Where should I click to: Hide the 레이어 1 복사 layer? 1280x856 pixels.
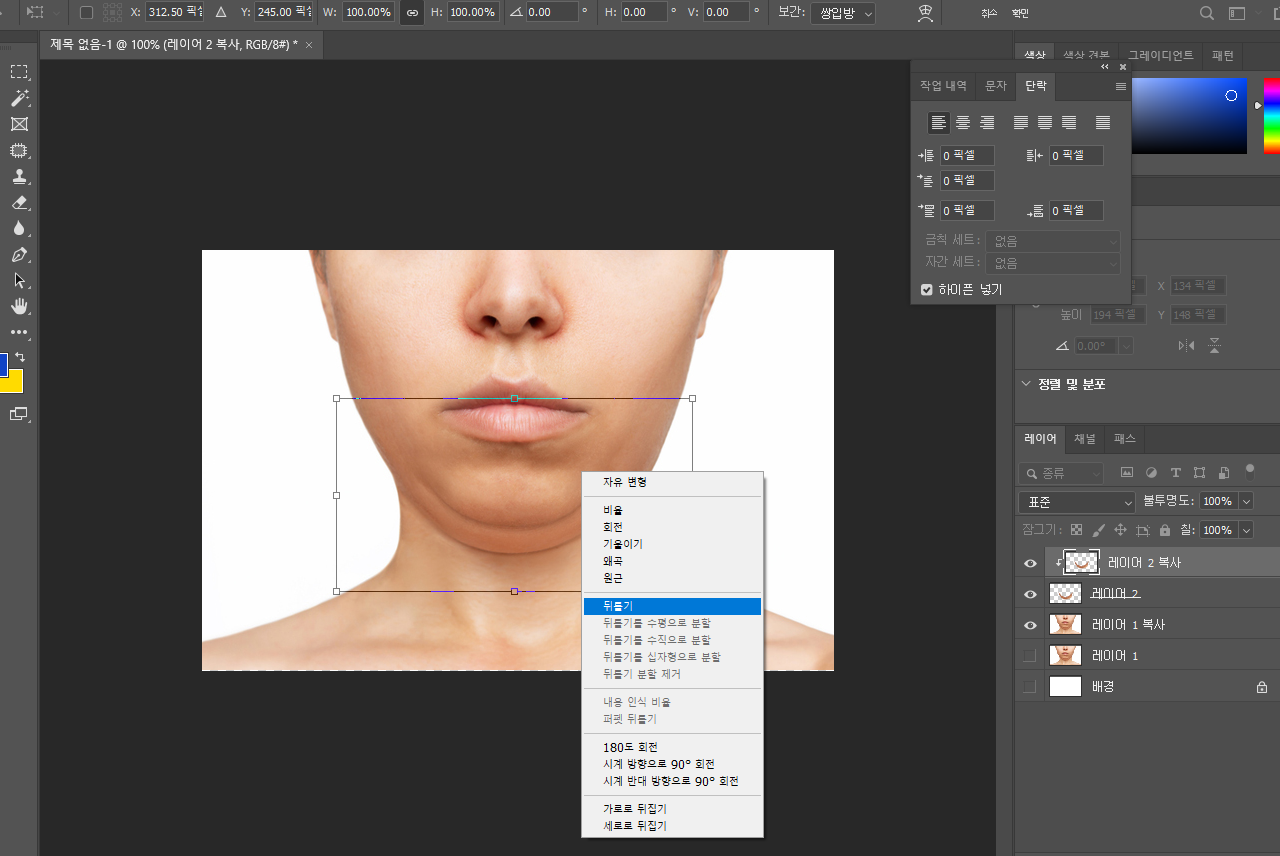coord(1030,625)
